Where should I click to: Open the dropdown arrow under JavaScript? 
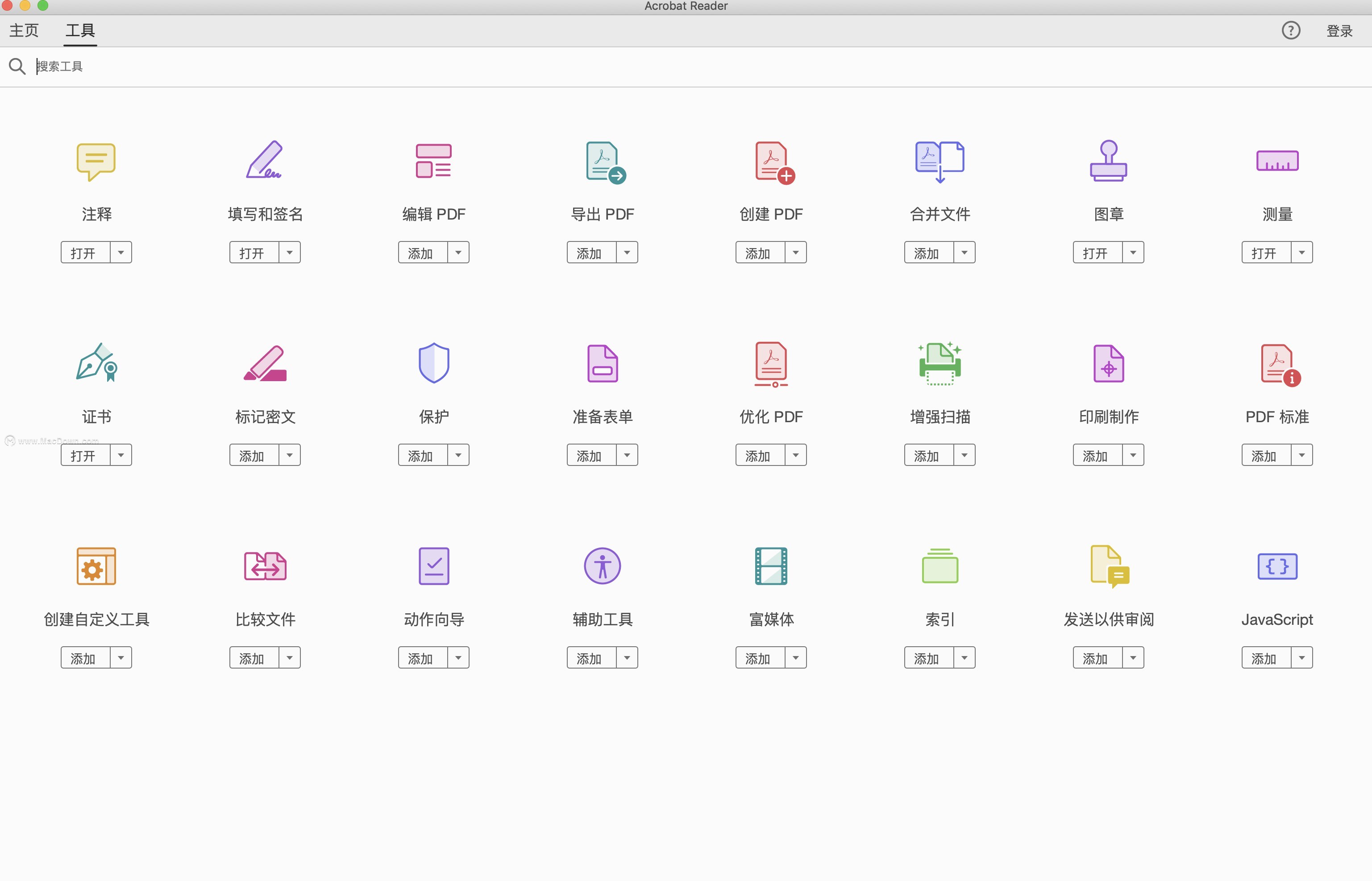click(x=1301, y=657)
